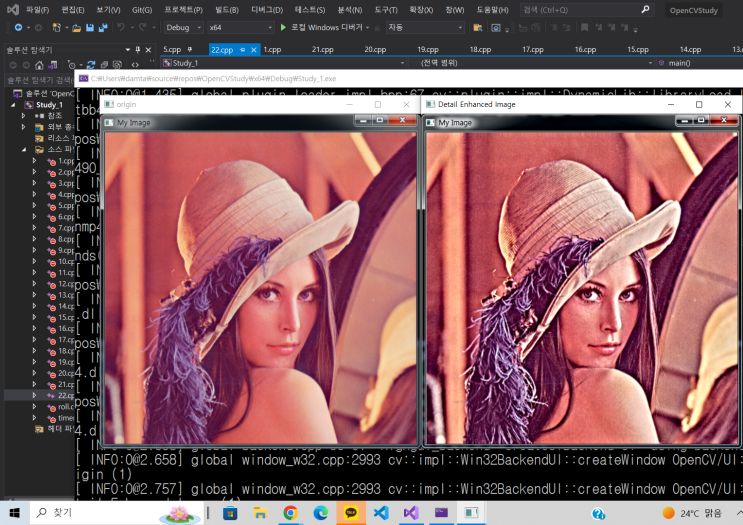Click the Windows taskbar 찾기 search box
This screenshot has height=525, width=743.
pyautogui.click(x=118, y=513)
